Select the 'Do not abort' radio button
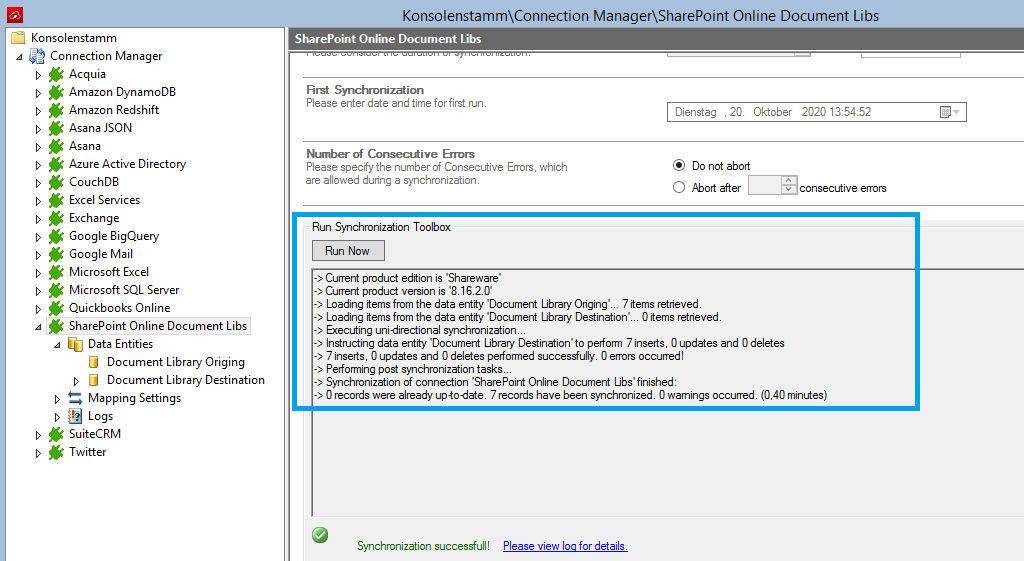The image size is (1024, 561). coord(680,166)
